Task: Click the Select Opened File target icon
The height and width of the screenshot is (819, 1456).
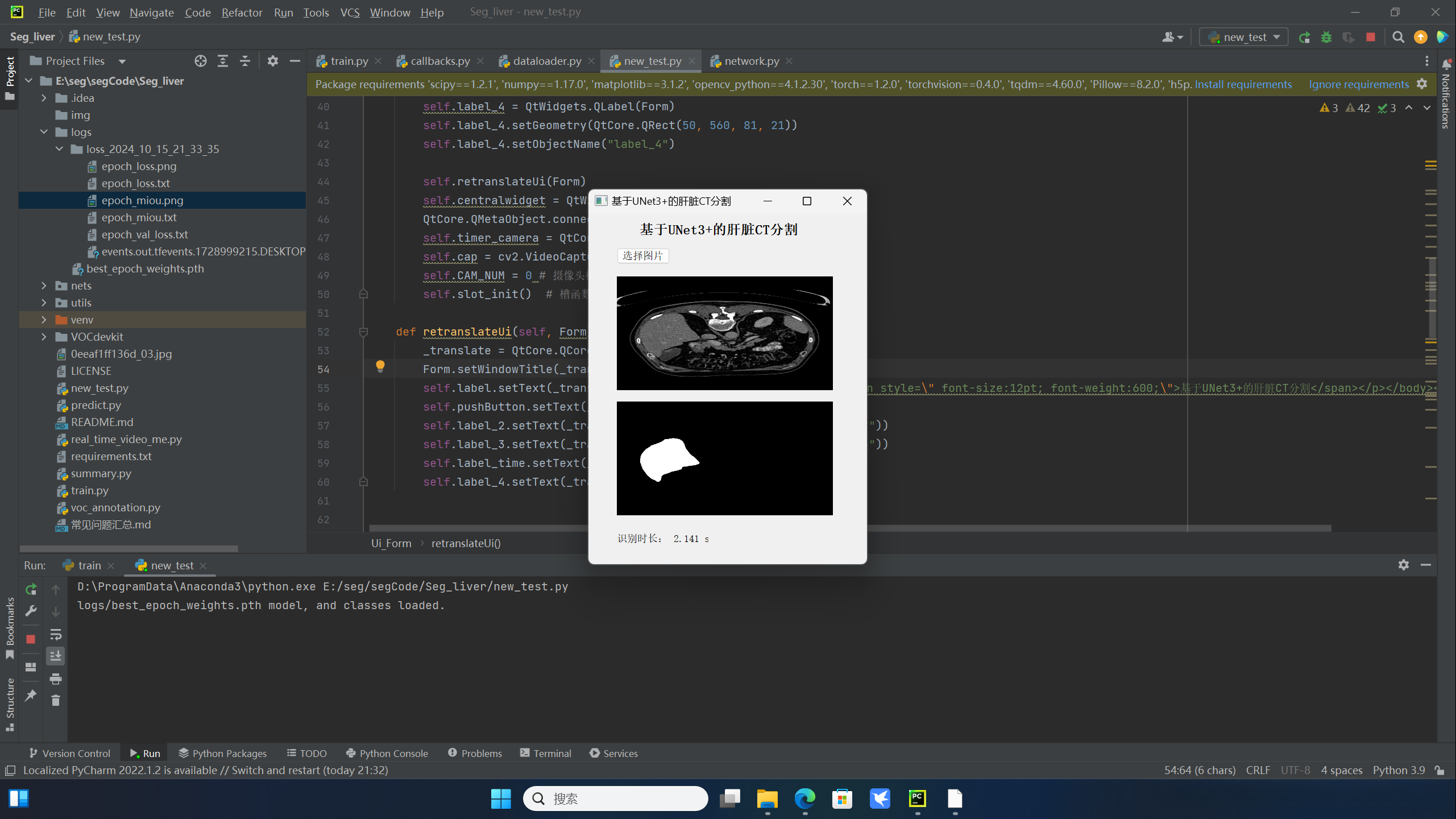Action: click(x=200, y=61)
